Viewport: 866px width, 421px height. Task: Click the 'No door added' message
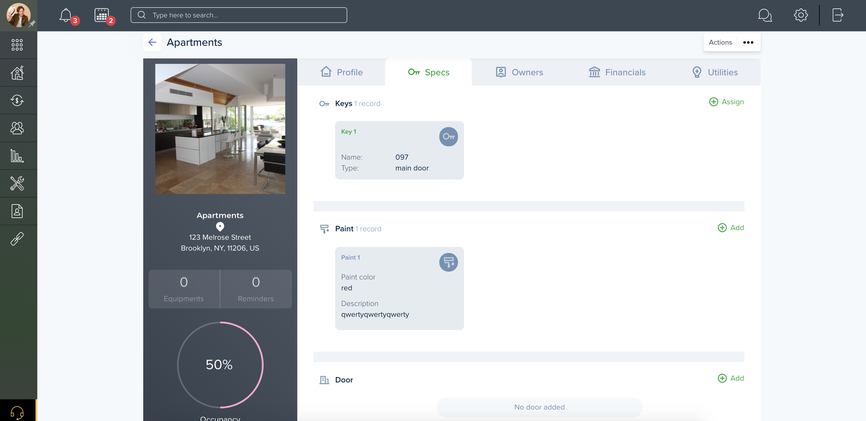[540, 407]
